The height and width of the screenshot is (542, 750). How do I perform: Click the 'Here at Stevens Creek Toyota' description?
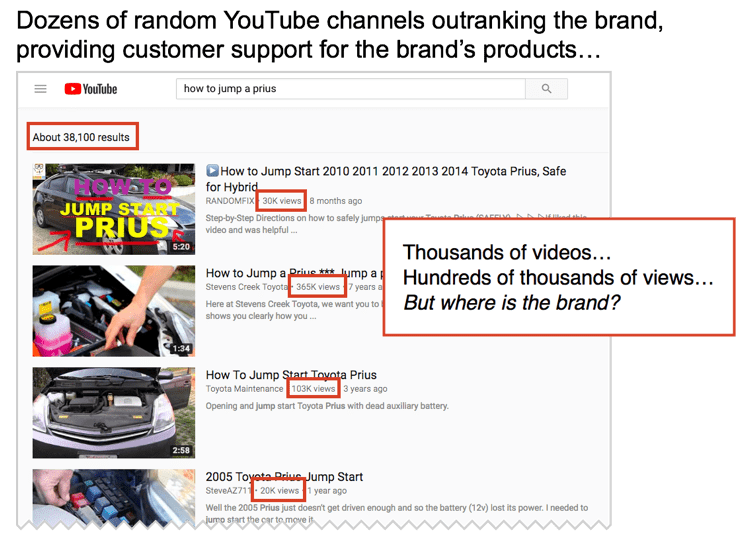click(293, 310)
